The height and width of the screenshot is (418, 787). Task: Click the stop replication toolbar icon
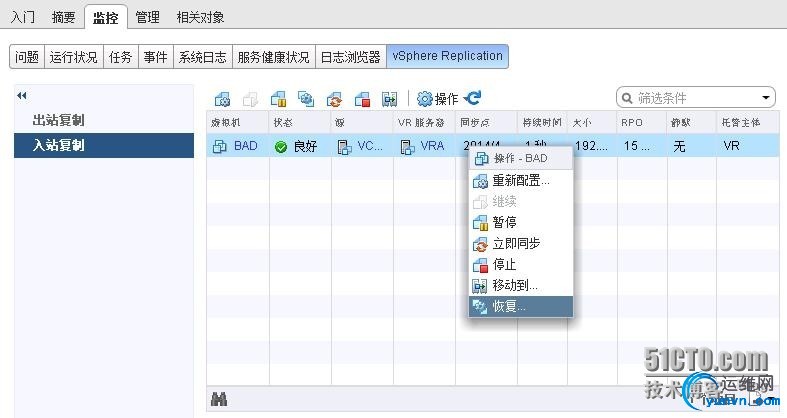[x=362, y=99]
